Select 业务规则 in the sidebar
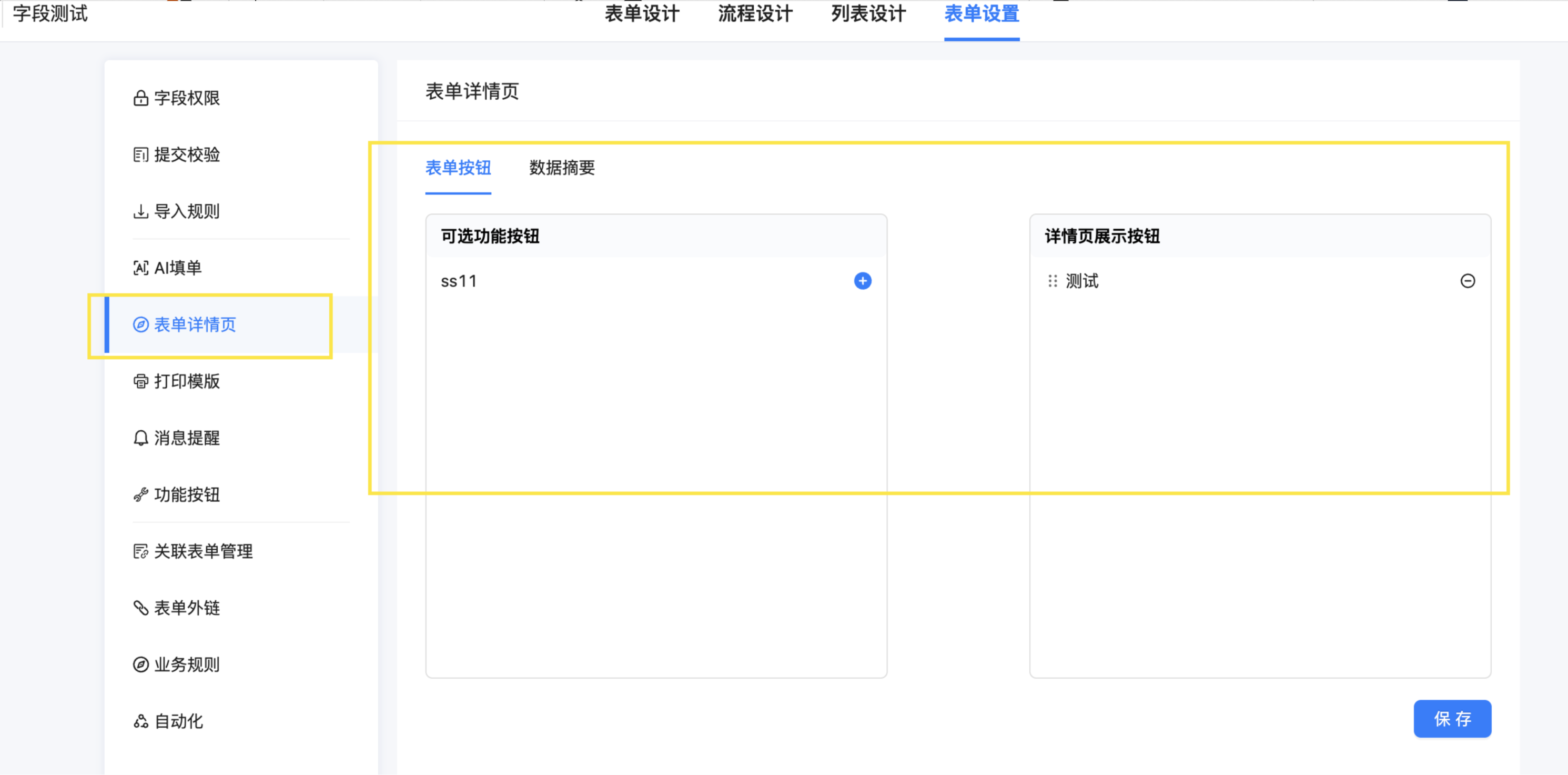Viewport: 1568px width, 775px height. pos(186,664)
